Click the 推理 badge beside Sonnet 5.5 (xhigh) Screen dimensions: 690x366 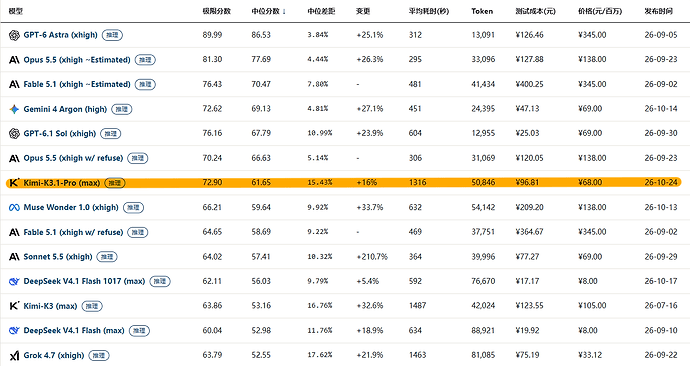107,256
